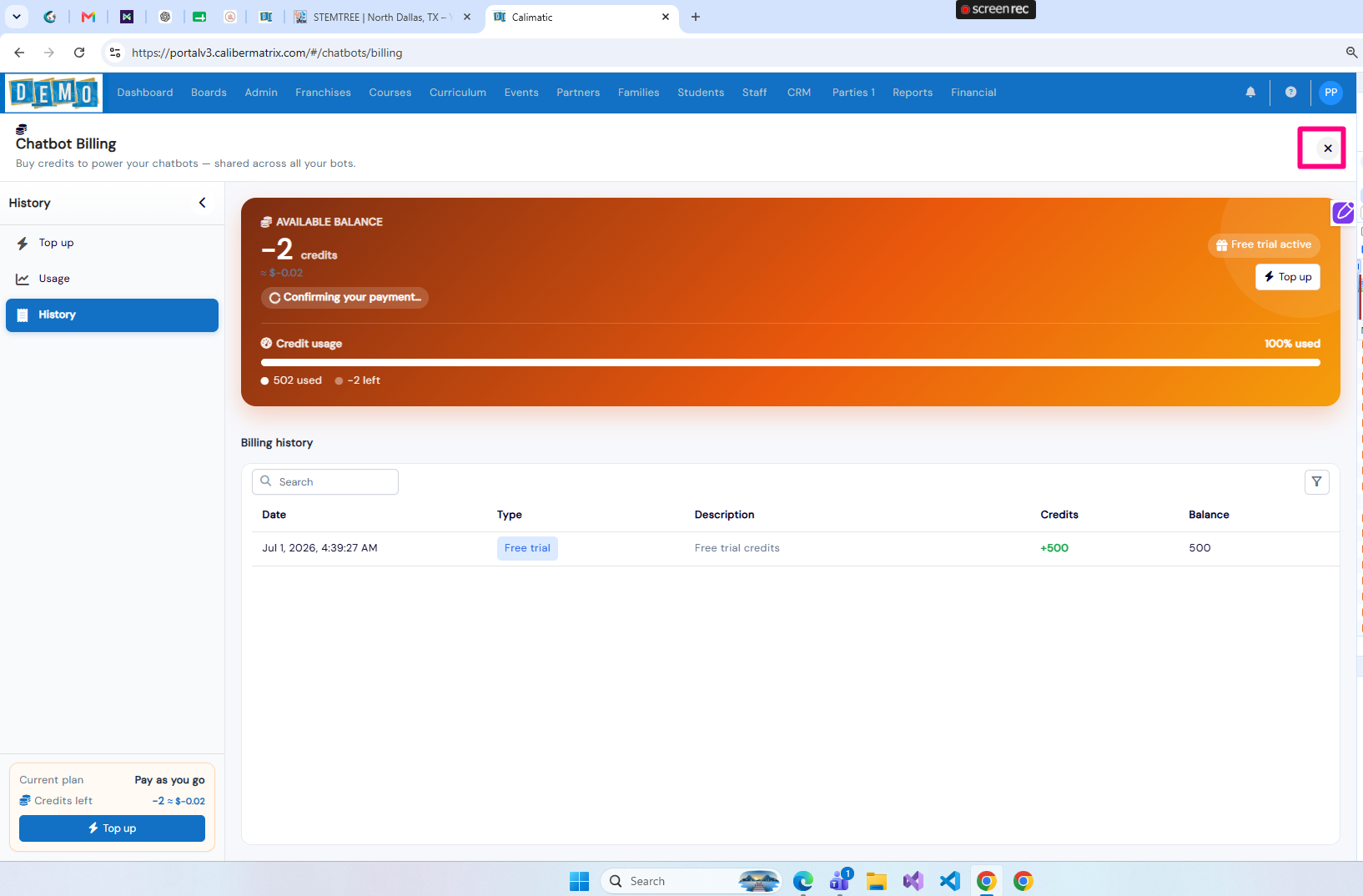Click the Jul 1, 2026 date cell

pos(319,548)
